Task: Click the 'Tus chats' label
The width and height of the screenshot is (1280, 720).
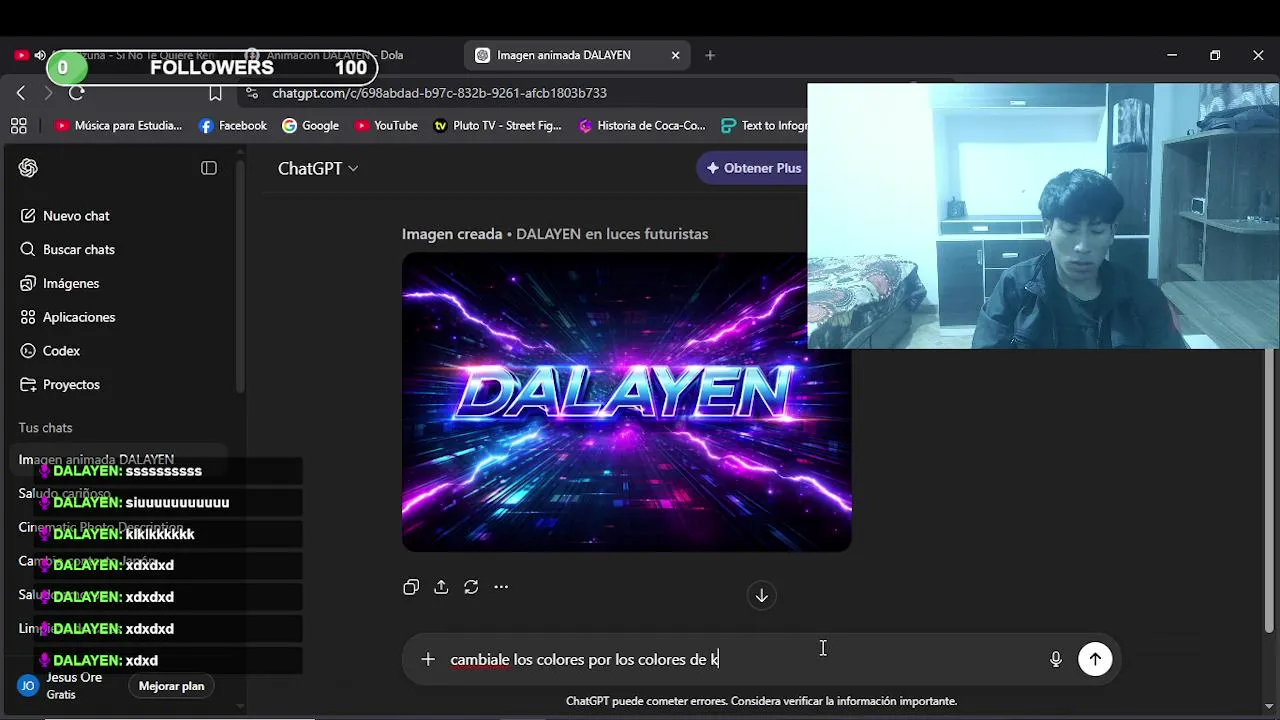Action: (45, 428)
